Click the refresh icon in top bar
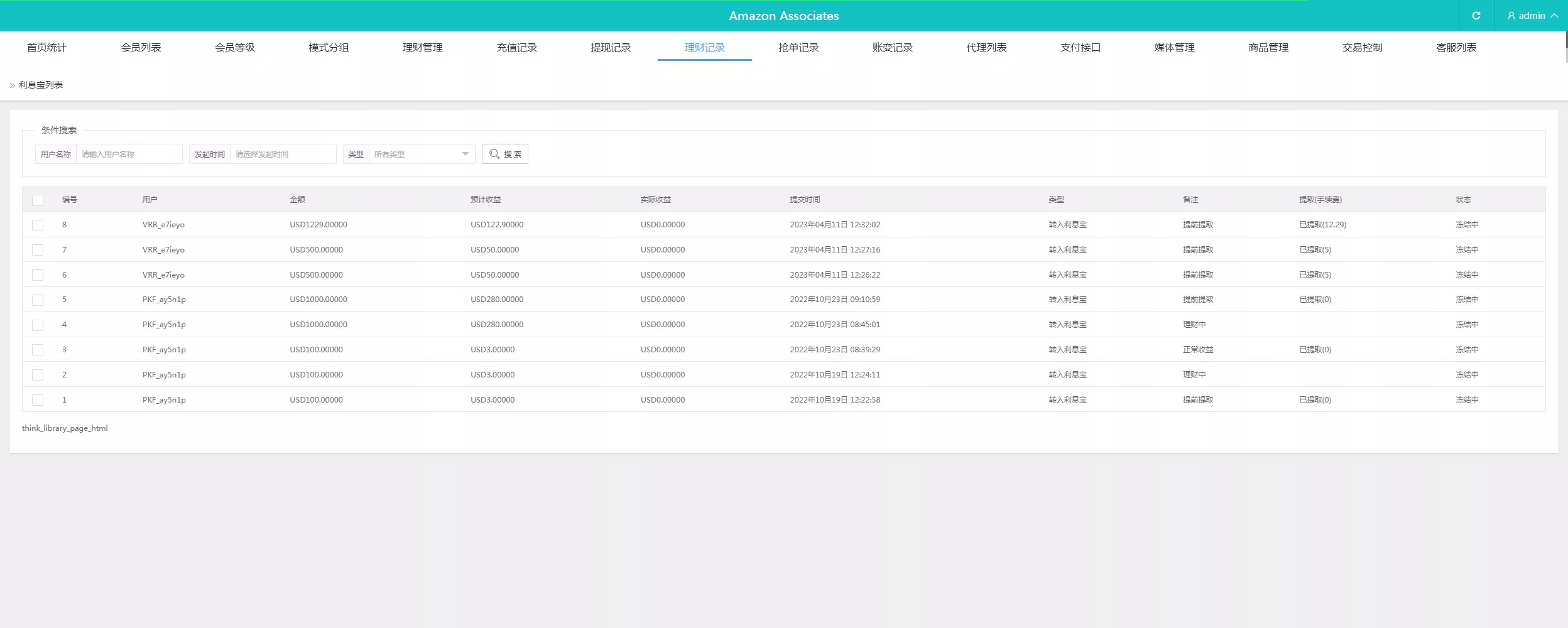Image resolution: width=1568 pixels, height=628 pixels. click(1476, 16)
